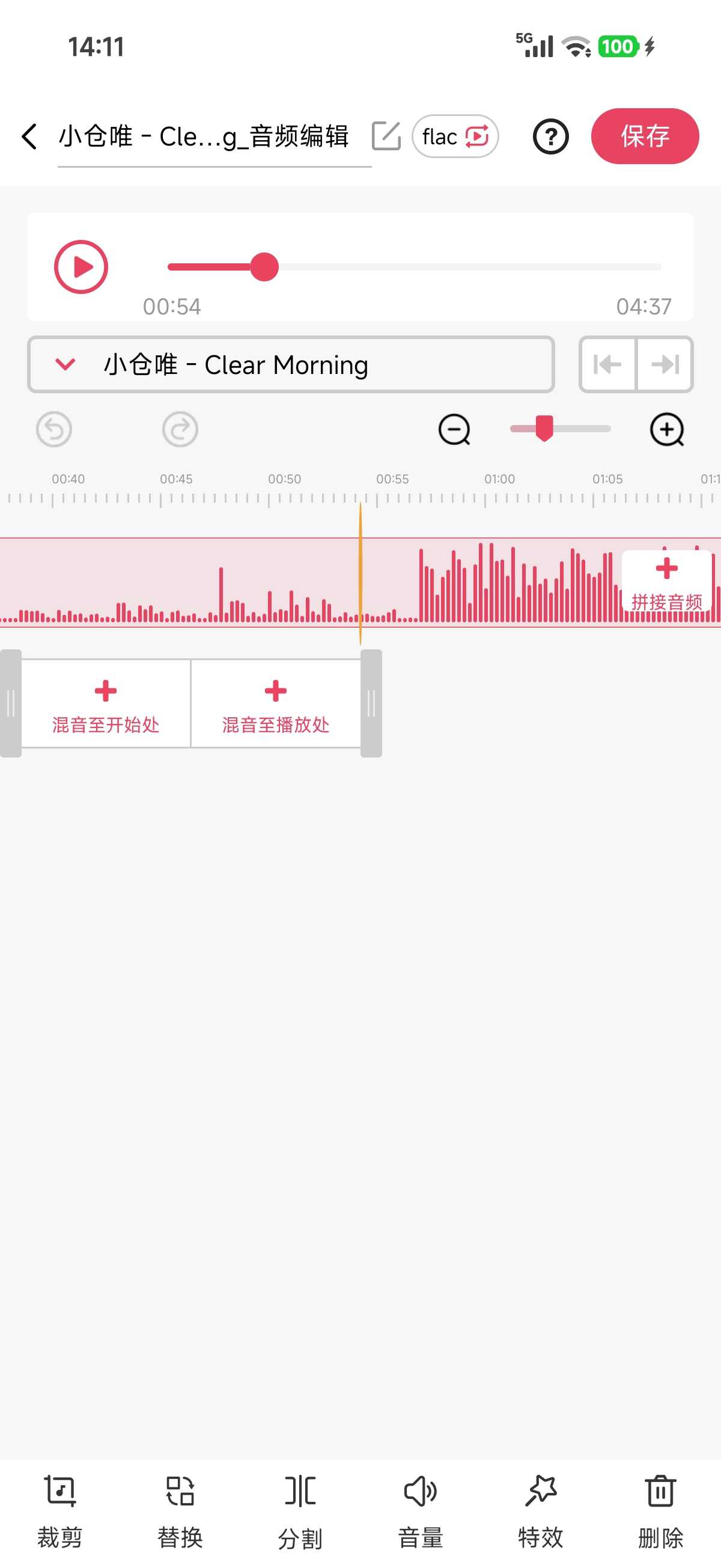Open the help question mark icon
Viewport: 721px width, 1568px height.
550,136
